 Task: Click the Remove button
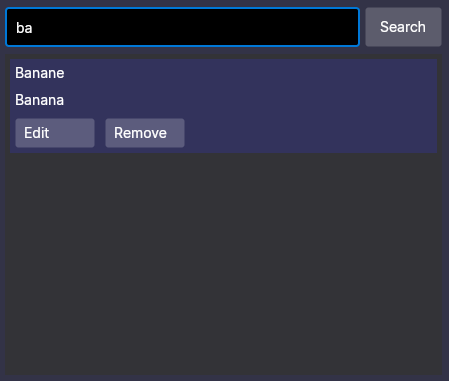[145, 133]
